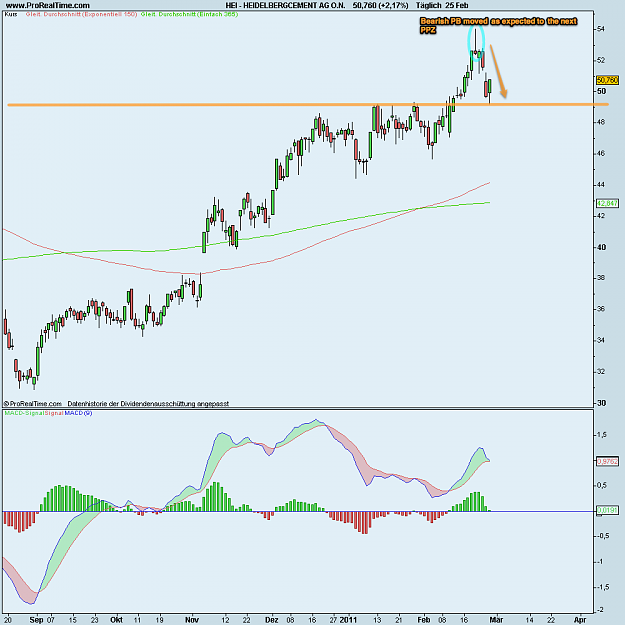Screen dimensions: 625x625
Task: Click the 30 price axis label
Action: pos(601,403)
